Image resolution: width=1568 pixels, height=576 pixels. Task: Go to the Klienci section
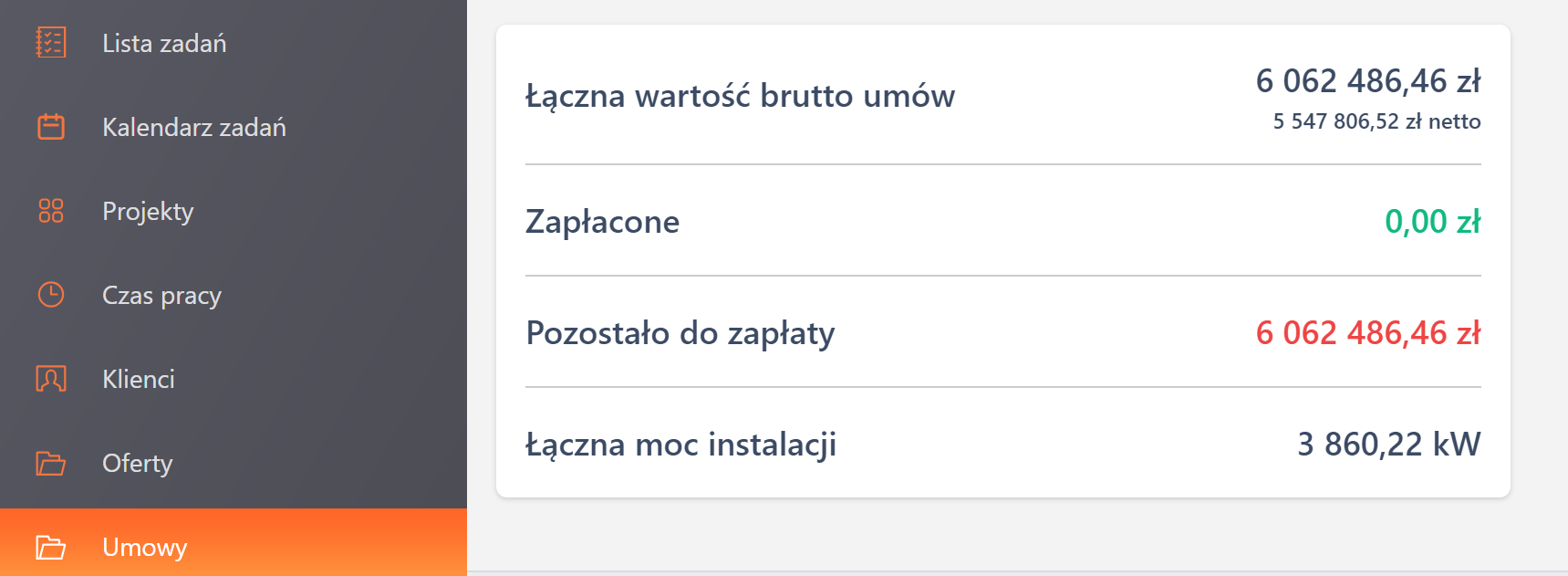[138, 379]
